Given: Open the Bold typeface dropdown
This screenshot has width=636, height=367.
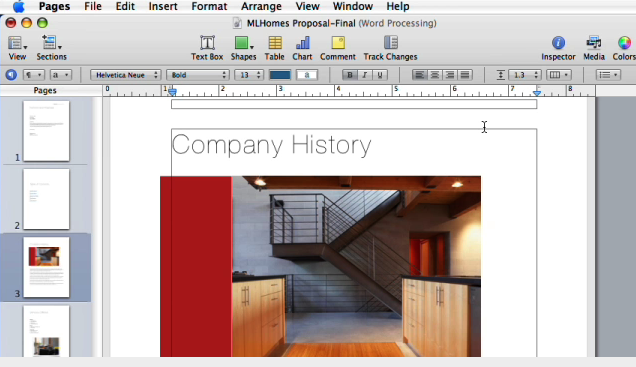Looking at the screenshot, I should [198, 75].
